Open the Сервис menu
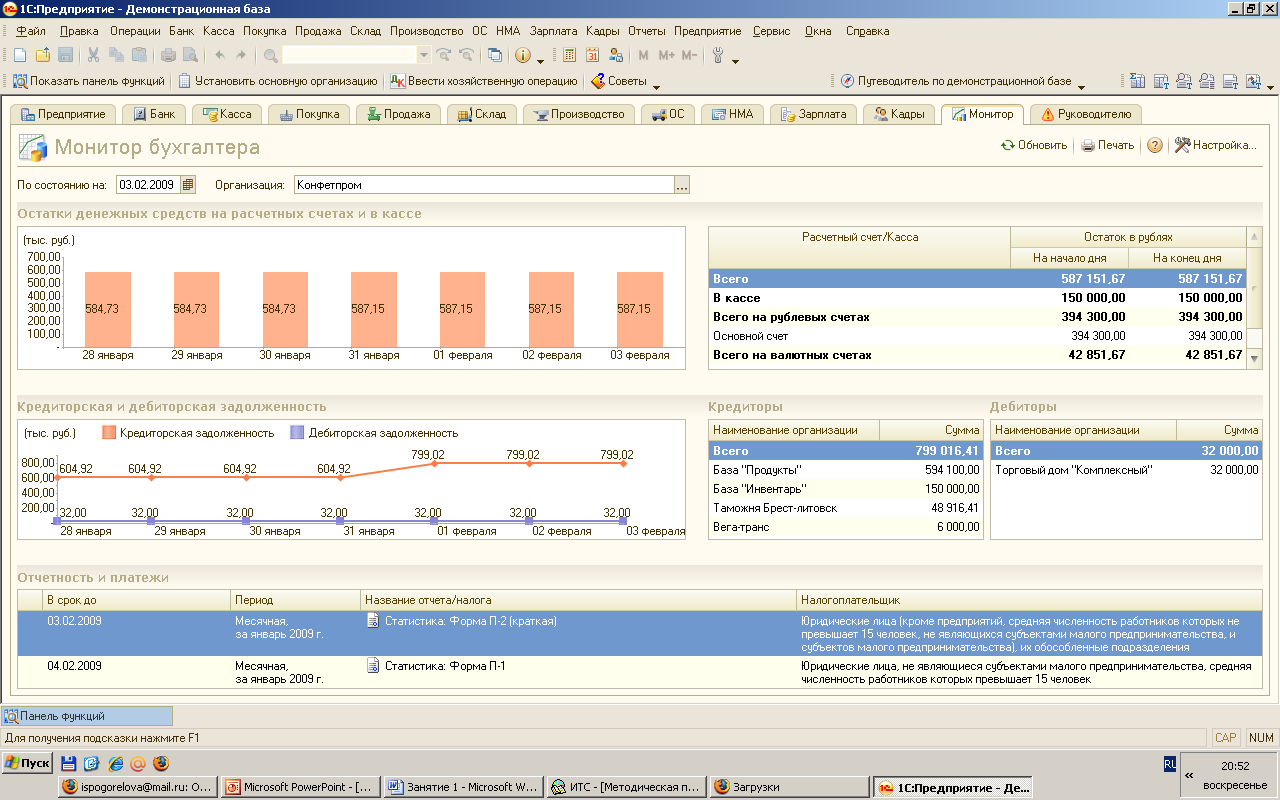This screenshot has height=800, width=1280. (x=772, y=31)
